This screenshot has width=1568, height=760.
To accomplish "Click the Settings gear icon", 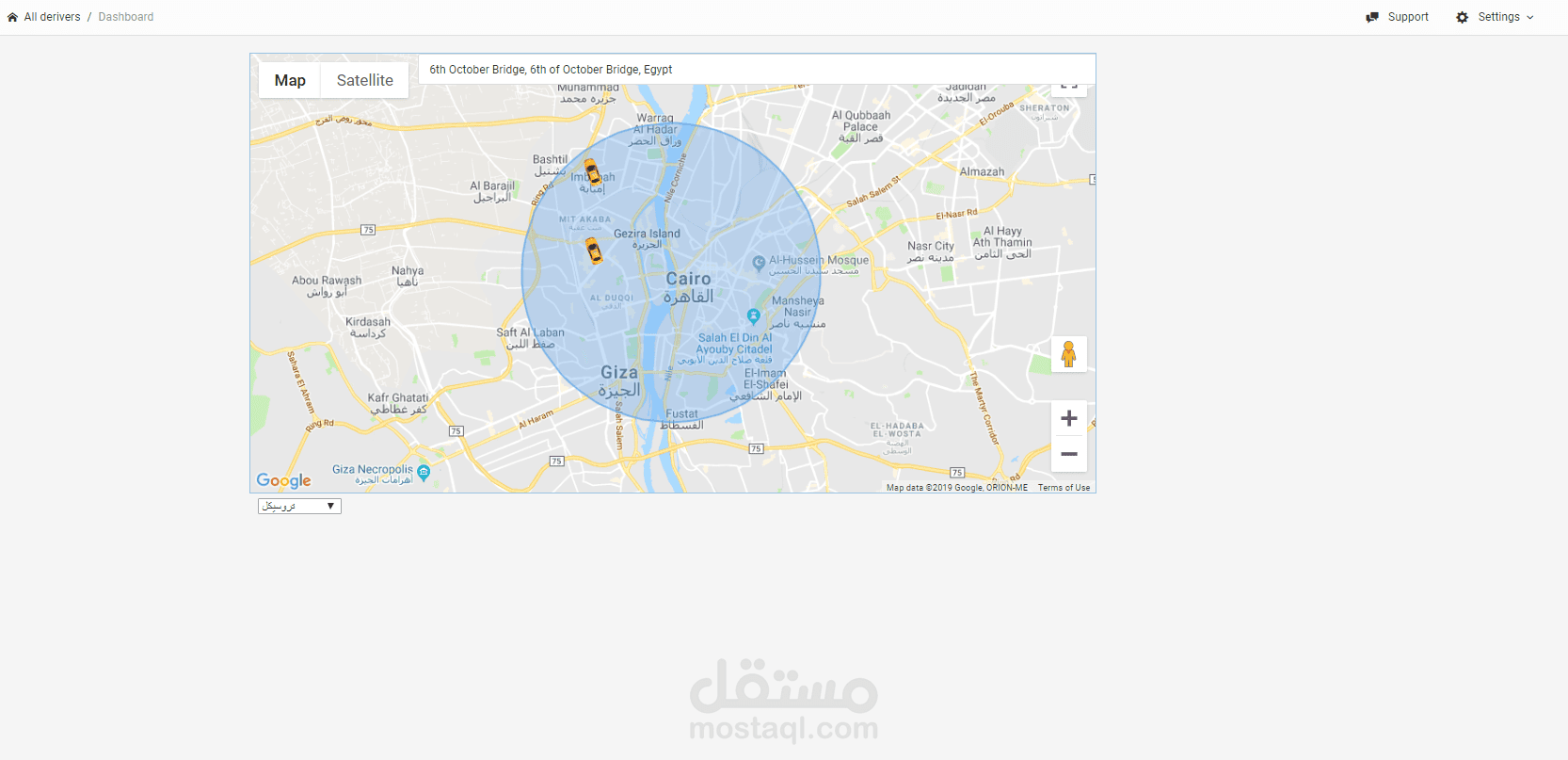I will (x=1463, y=17).
